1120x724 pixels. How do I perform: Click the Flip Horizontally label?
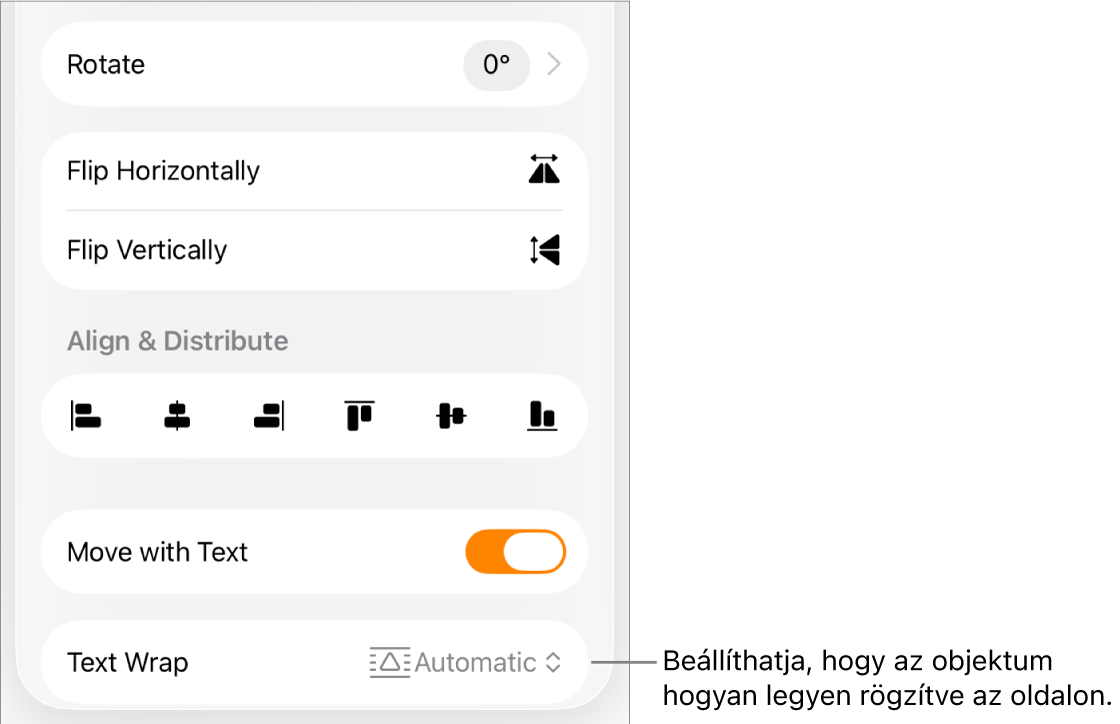click(163, 171)
